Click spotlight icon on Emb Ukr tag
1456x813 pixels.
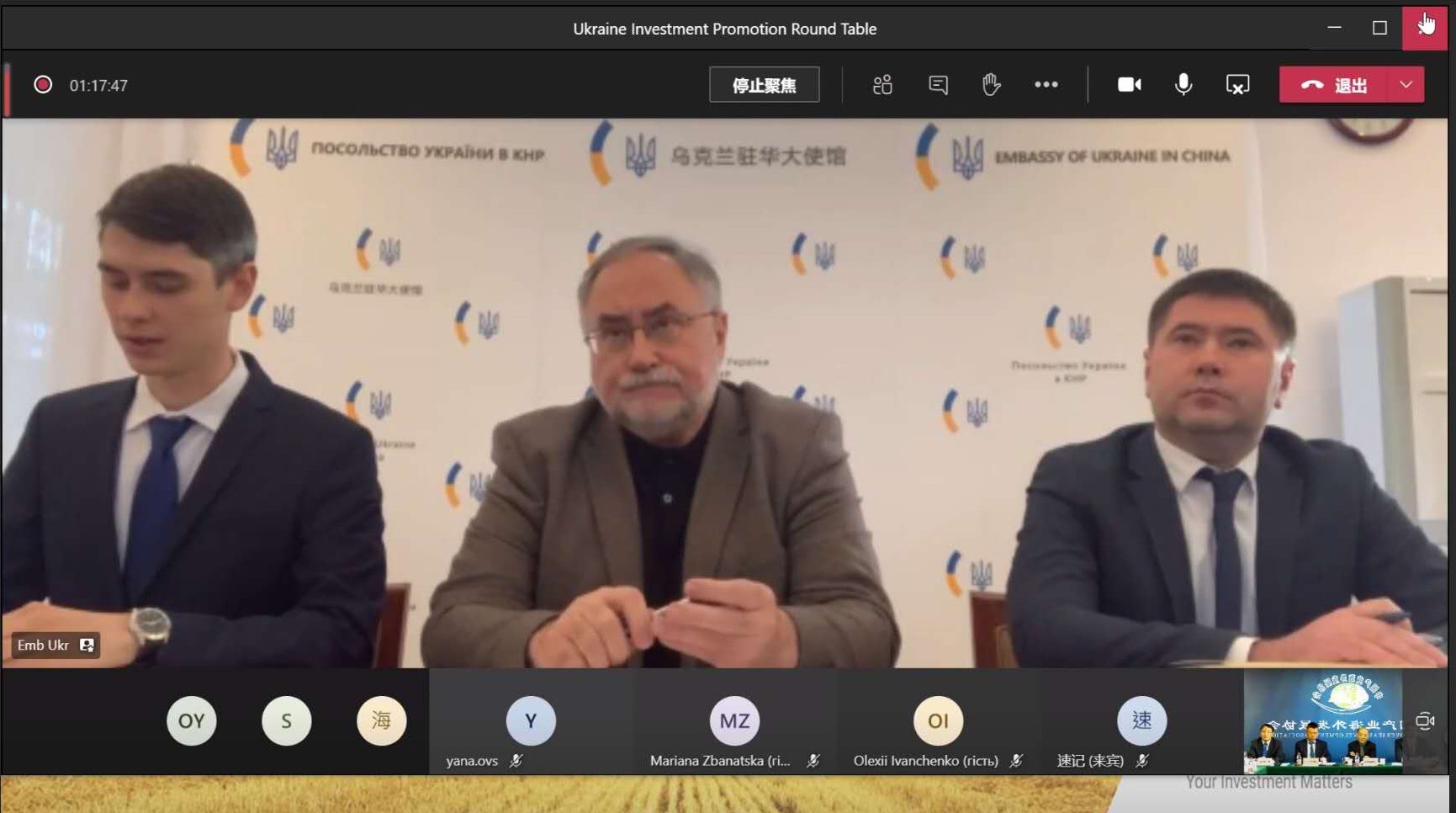click(x=87, y=646)
